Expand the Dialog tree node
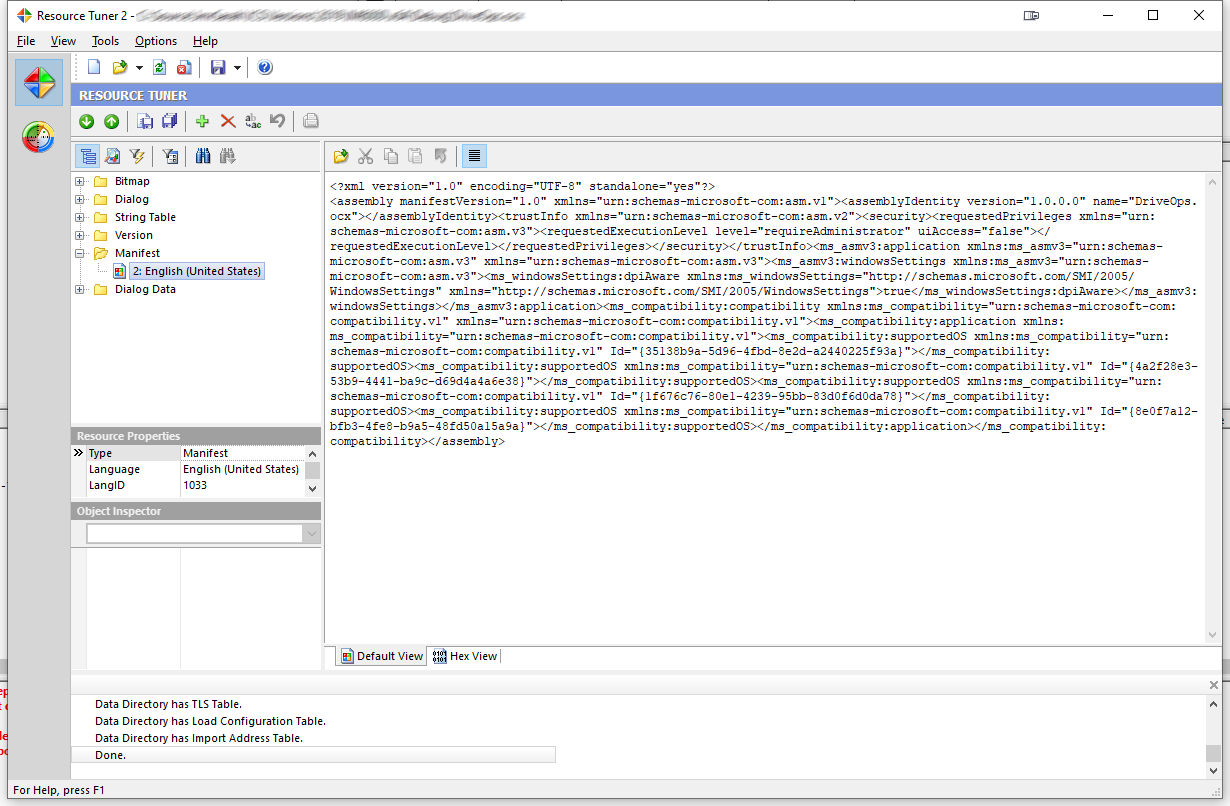The height and width of the screenshot is (806, 1230). [x=80, y=199]
